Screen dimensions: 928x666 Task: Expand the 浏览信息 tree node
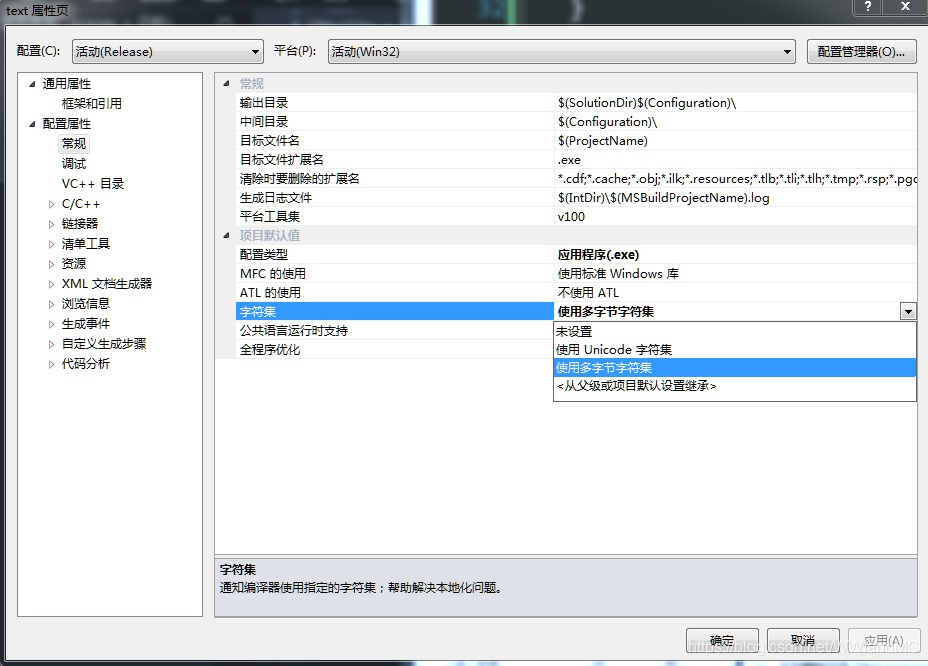51,304
